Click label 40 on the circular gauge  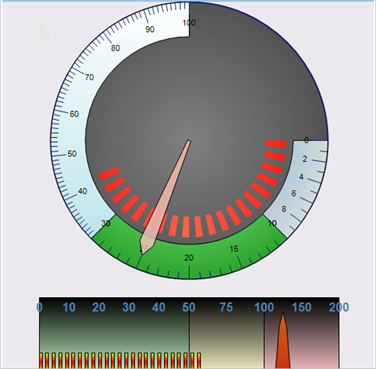point(82,191)
